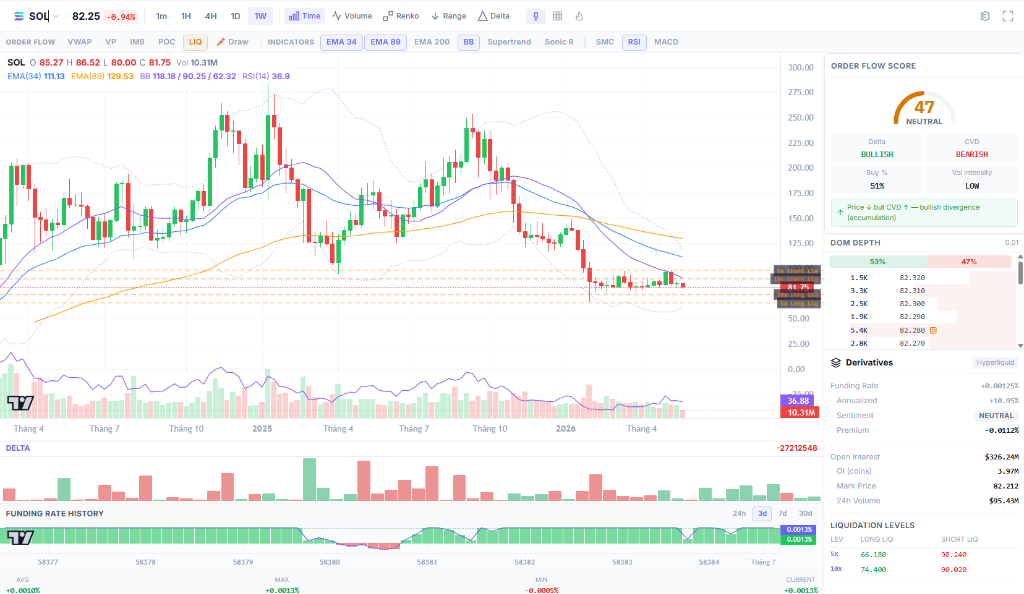Click the 2025 date label on time axis
Viewport: 1024px width, 594px height.
point(262,429)
